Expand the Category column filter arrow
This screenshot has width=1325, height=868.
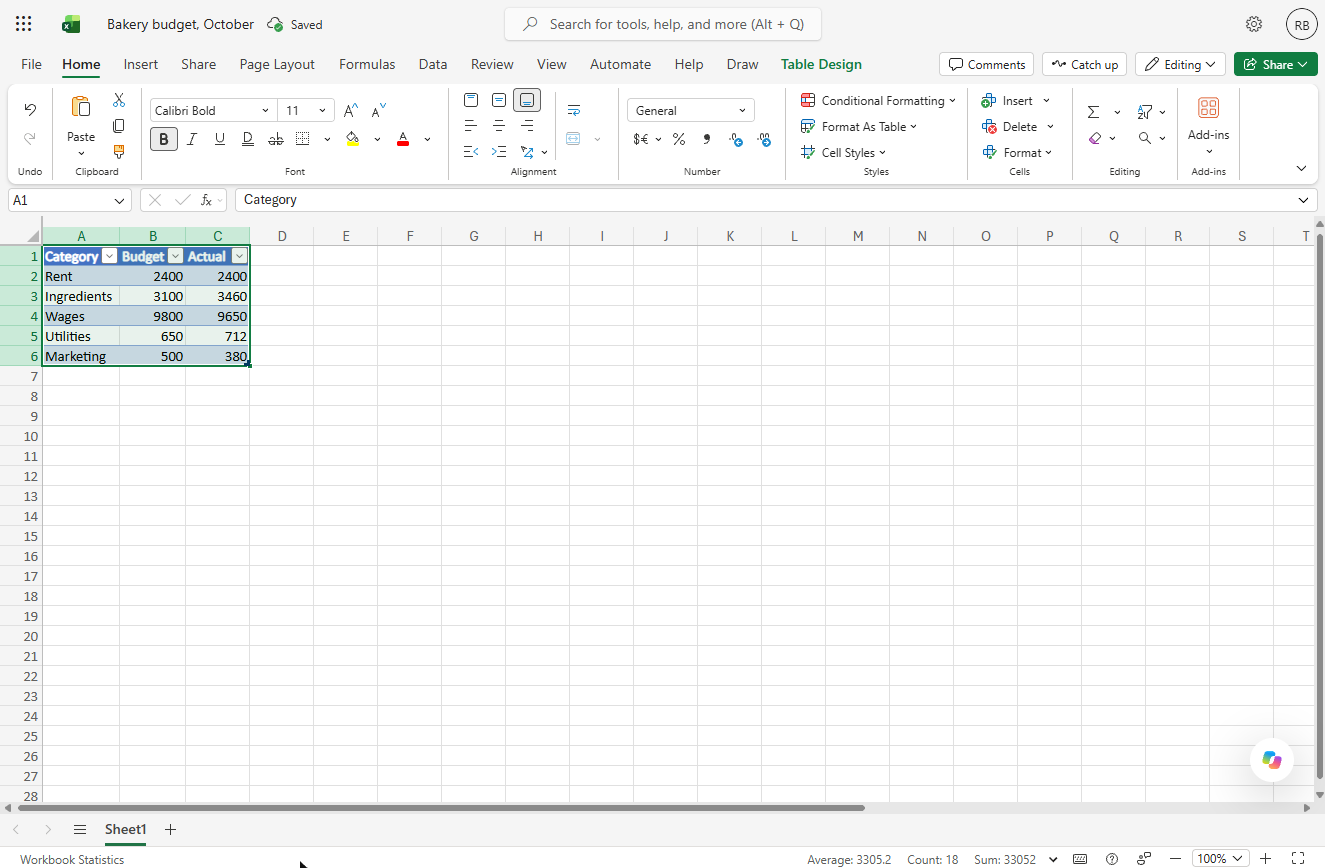tap(110, 257)
